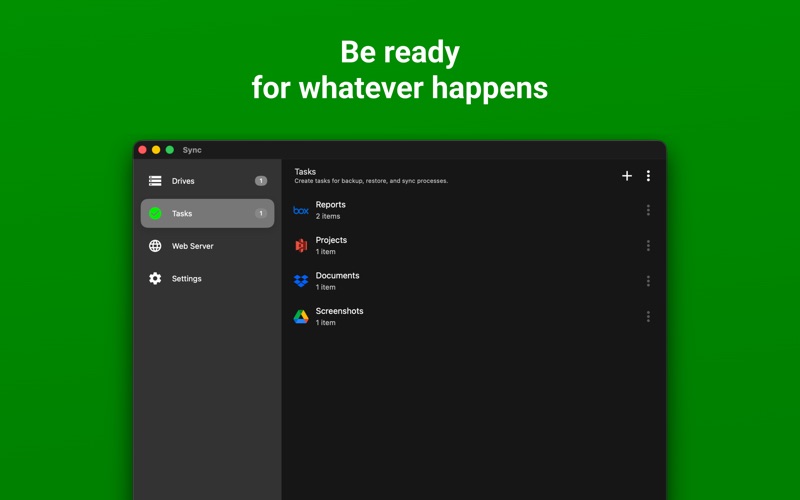Select the Screenshots task name

click(339, 311)
